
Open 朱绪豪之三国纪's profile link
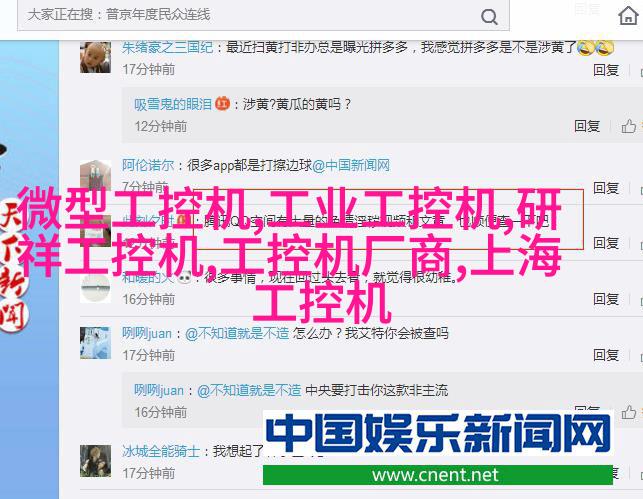click(167, 48)
